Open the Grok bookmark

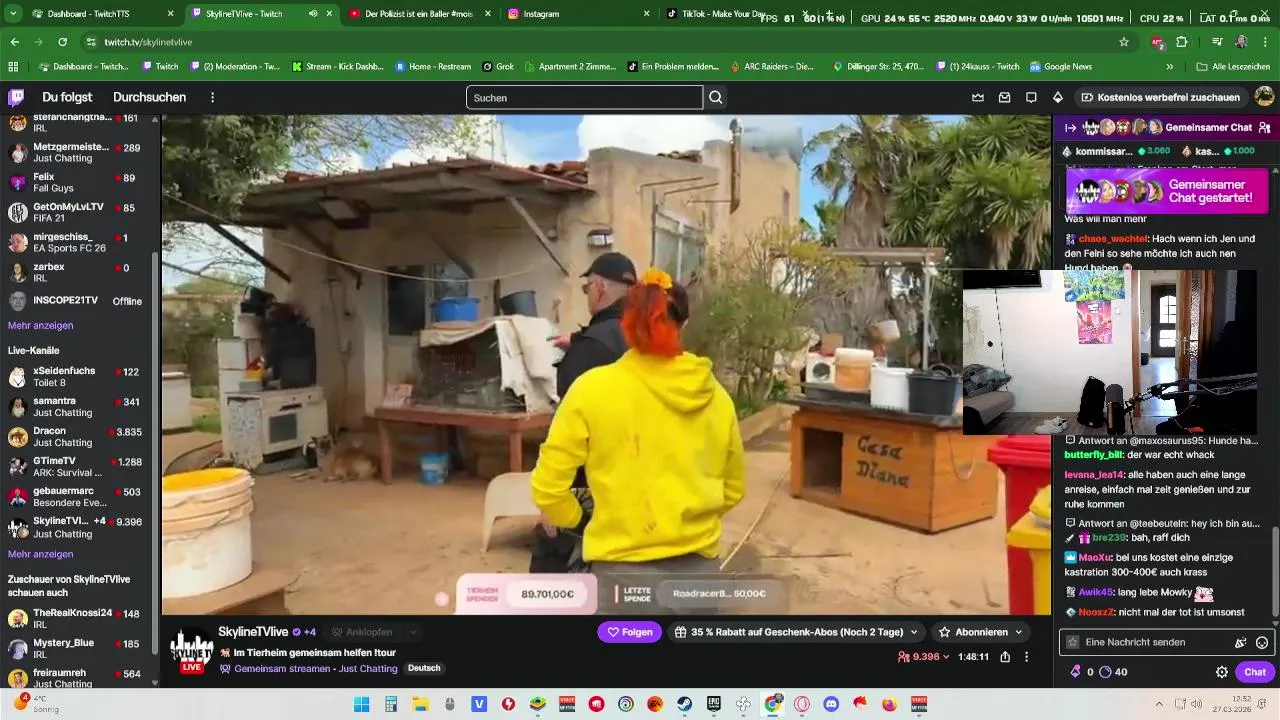(498, 67)
